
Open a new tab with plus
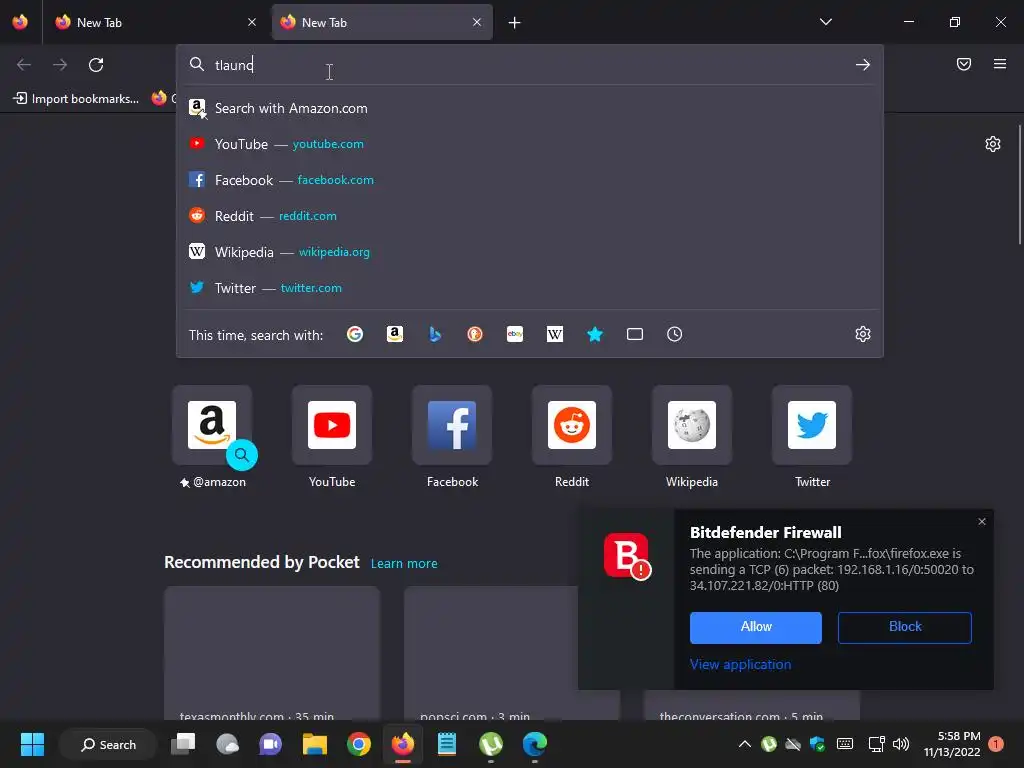coord(515,23)
